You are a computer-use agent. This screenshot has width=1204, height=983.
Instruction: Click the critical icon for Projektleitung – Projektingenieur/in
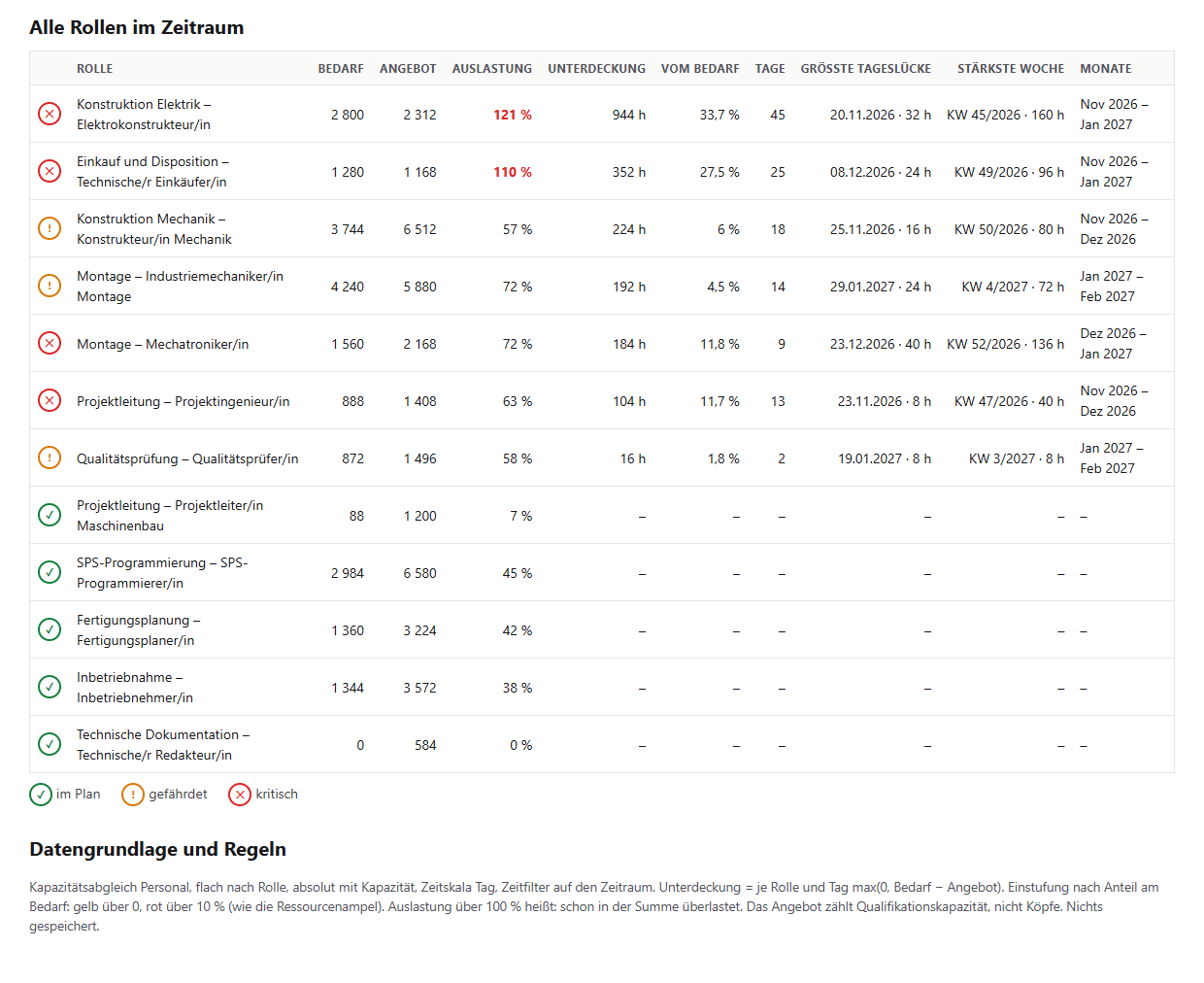50,401
